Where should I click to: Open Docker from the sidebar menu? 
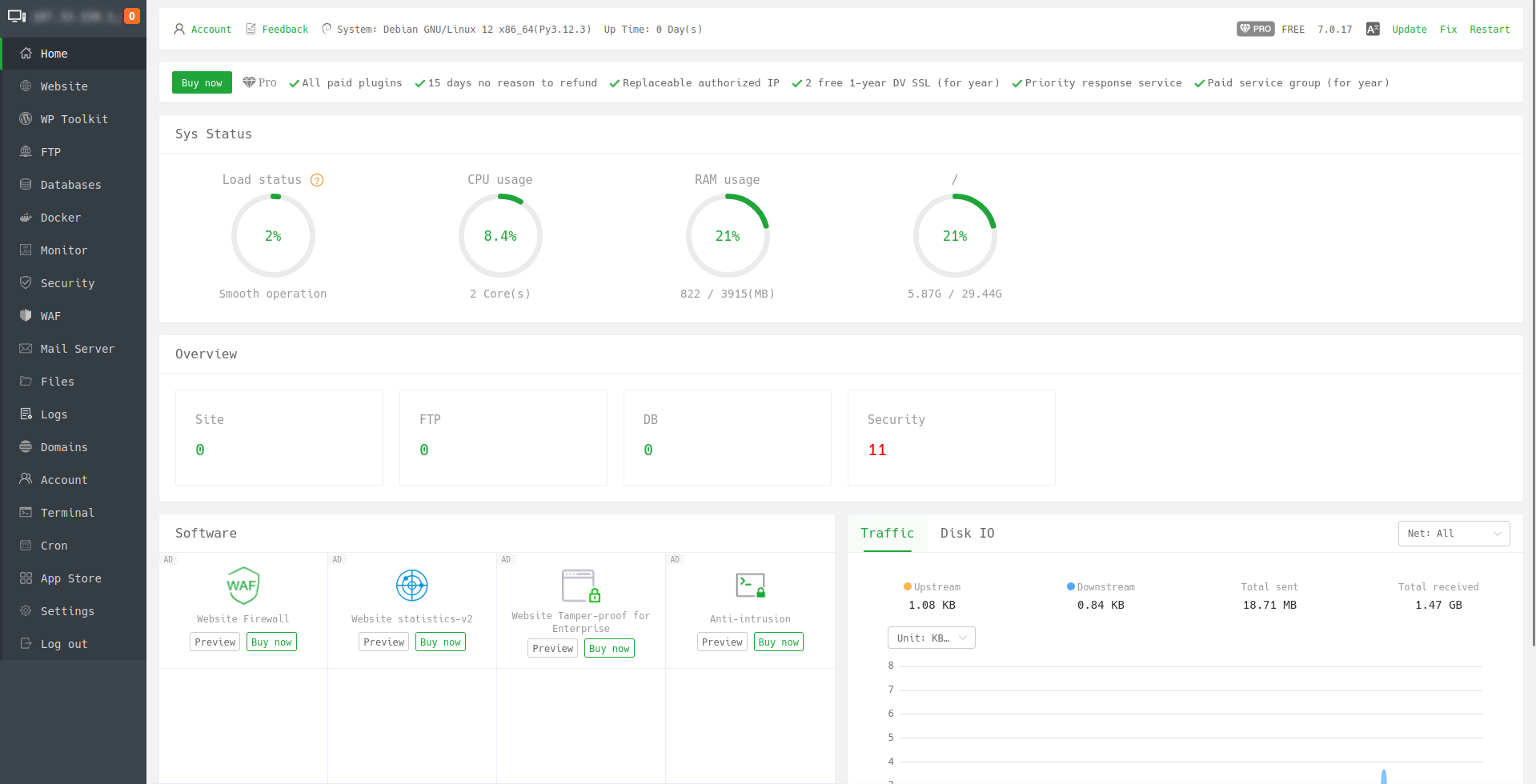coord(61,218)
